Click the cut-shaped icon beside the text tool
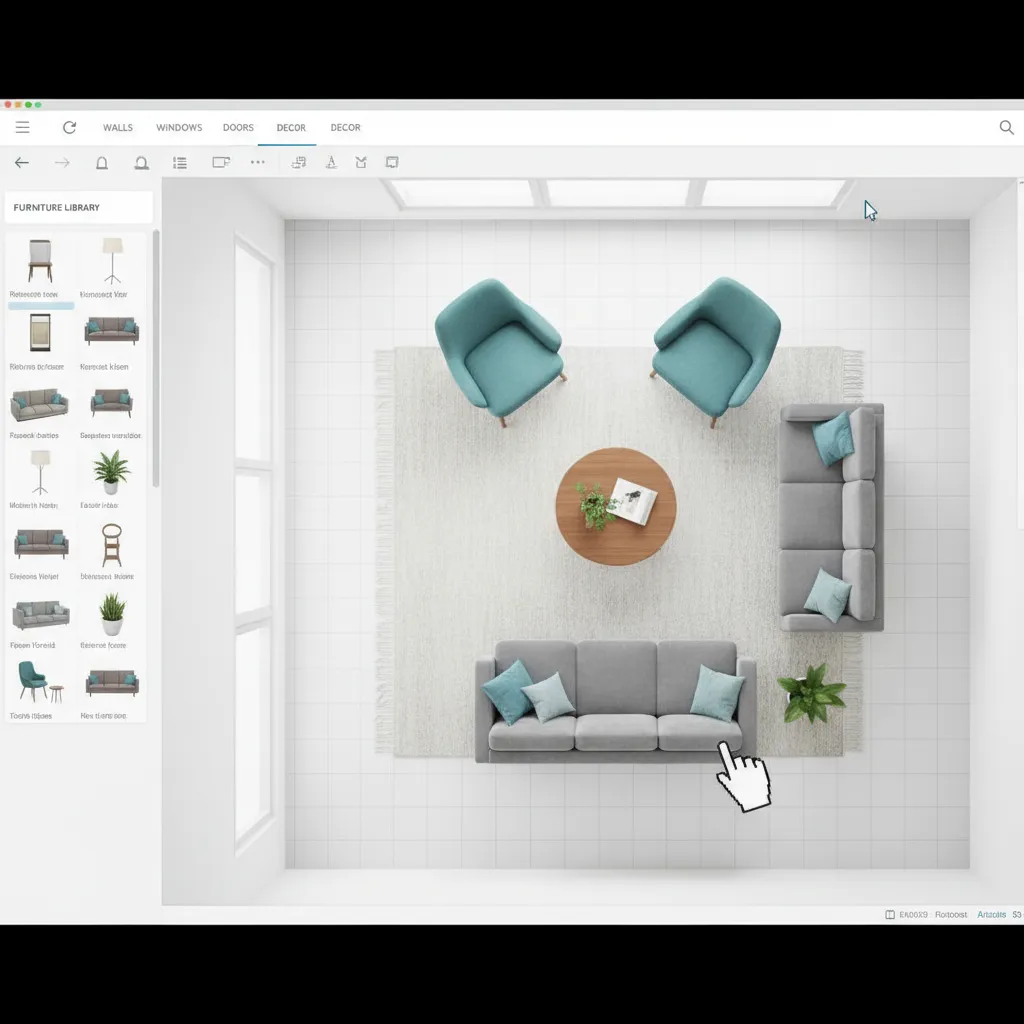 (361, 163)
